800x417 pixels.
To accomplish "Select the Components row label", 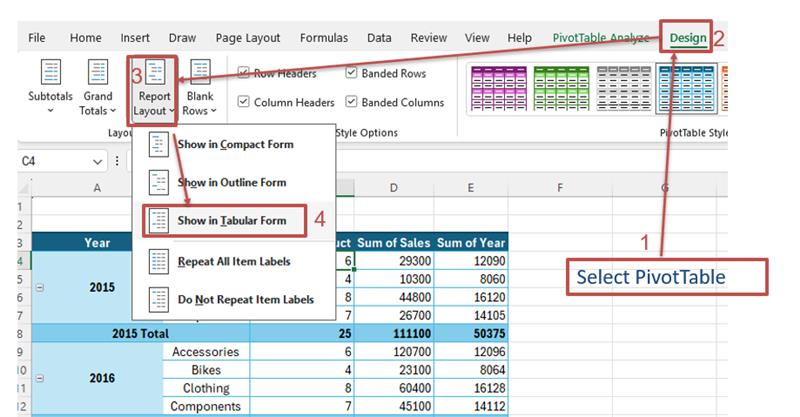I will coord(206,406).
